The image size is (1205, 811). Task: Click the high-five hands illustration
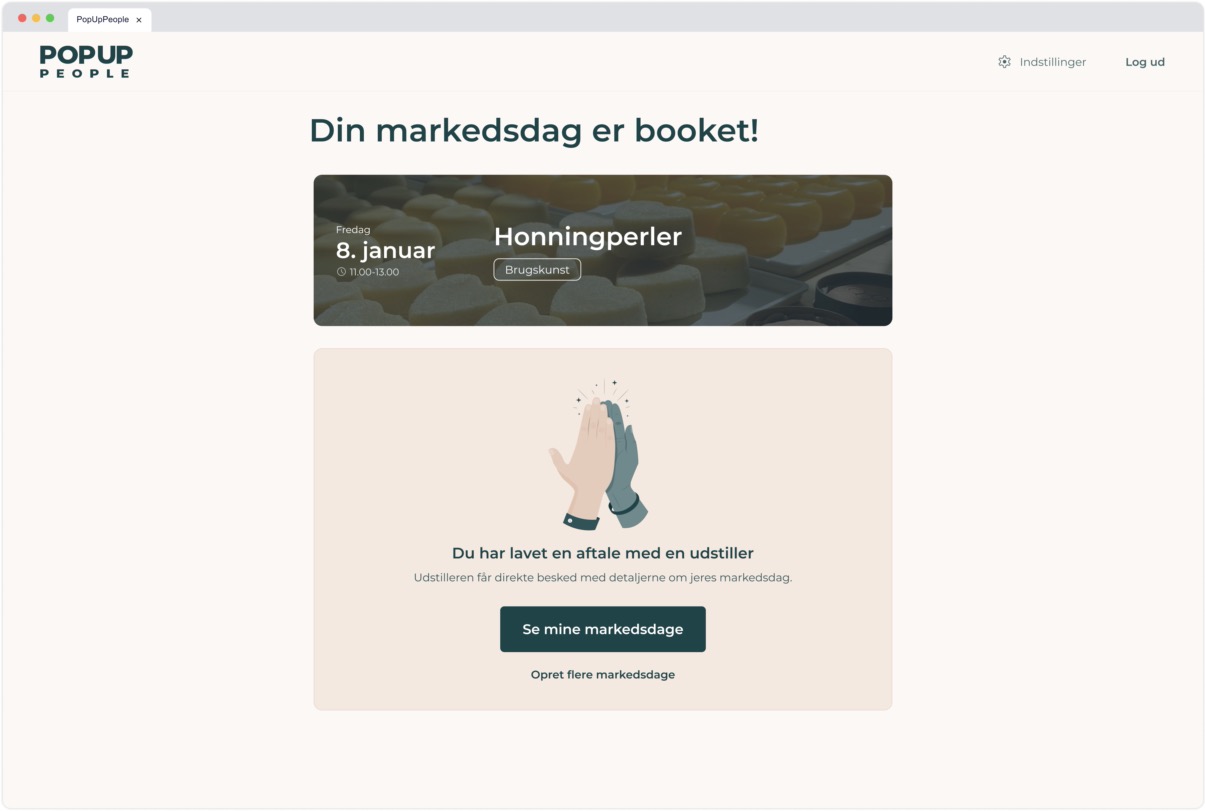(601, 455)
